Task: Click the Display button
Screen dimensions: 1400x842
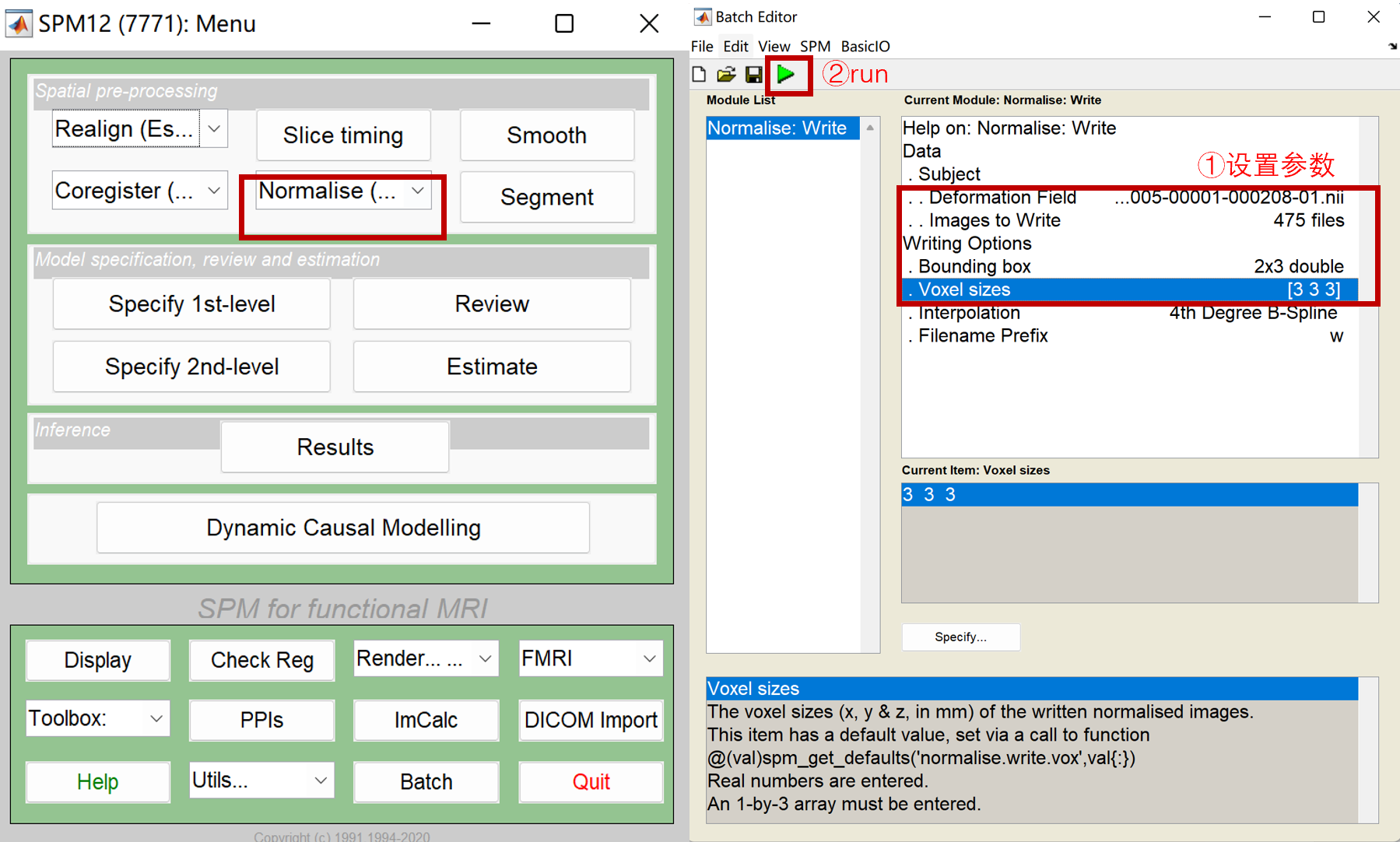Action: coord(98,660)
